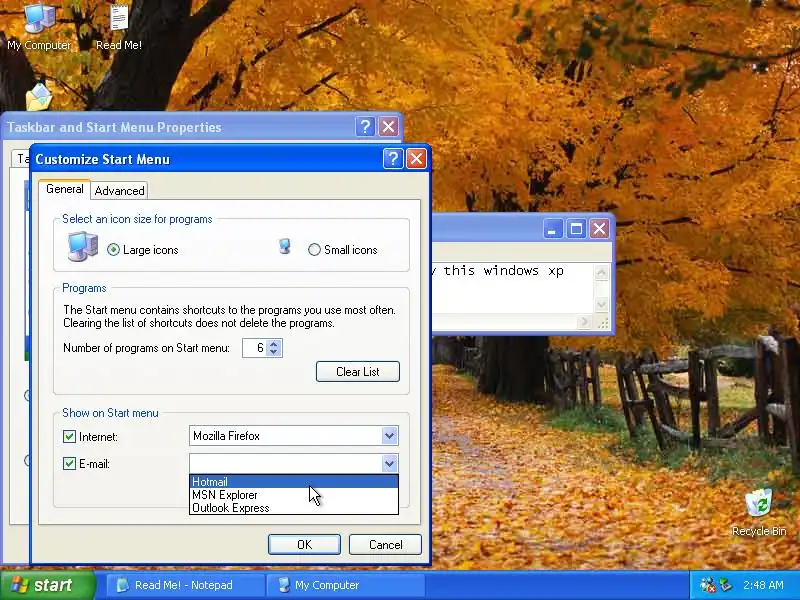Click the taskbar clock showing 2:48 AM

(763, 585)
